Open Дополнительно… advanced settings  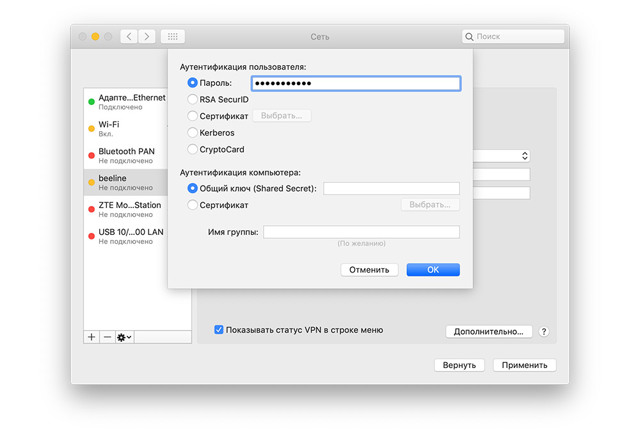[x=489, y=332]
